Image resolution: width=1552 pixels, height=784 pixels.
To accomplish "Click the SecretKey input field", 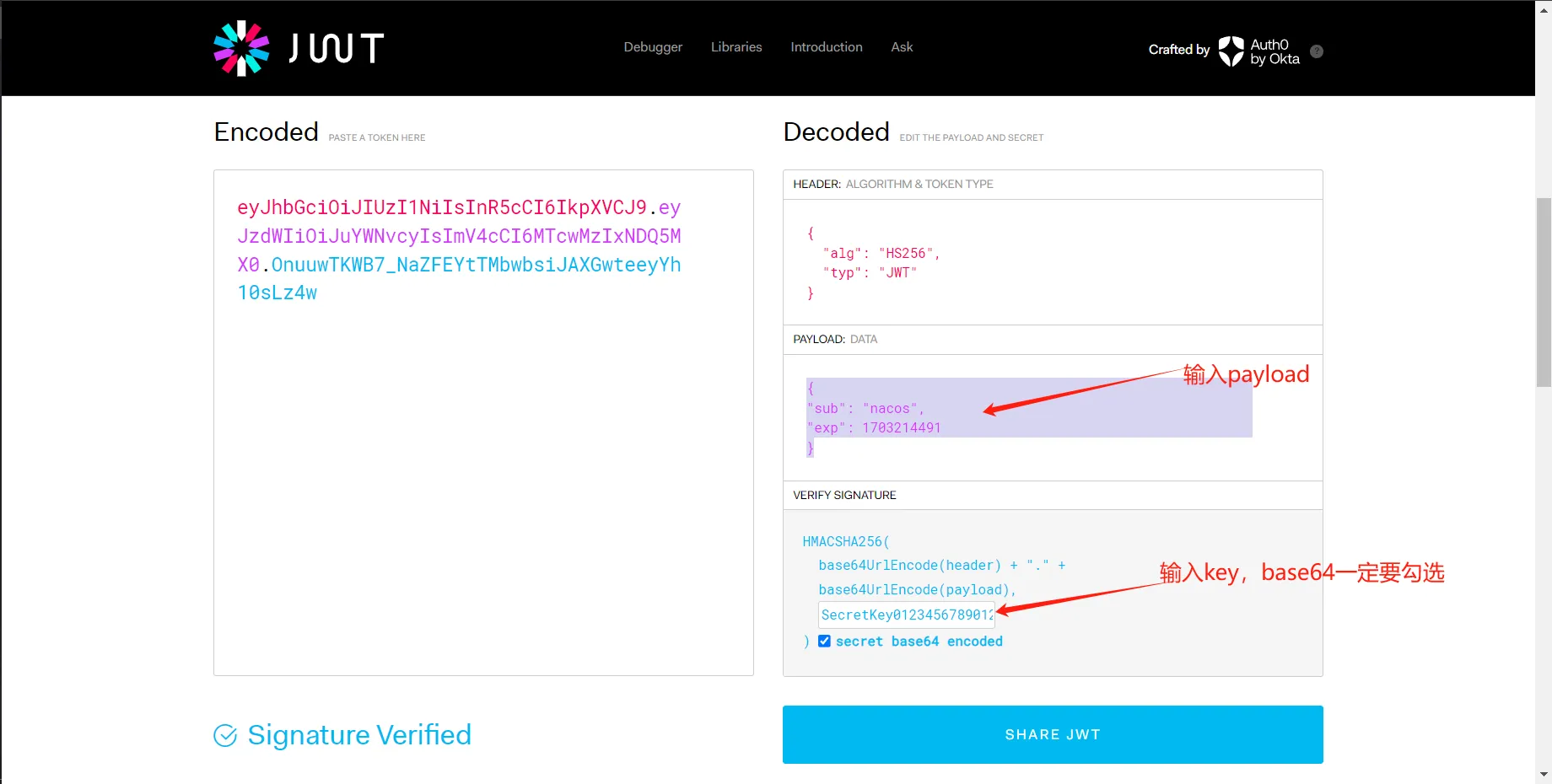I will (x=906, y=615).
